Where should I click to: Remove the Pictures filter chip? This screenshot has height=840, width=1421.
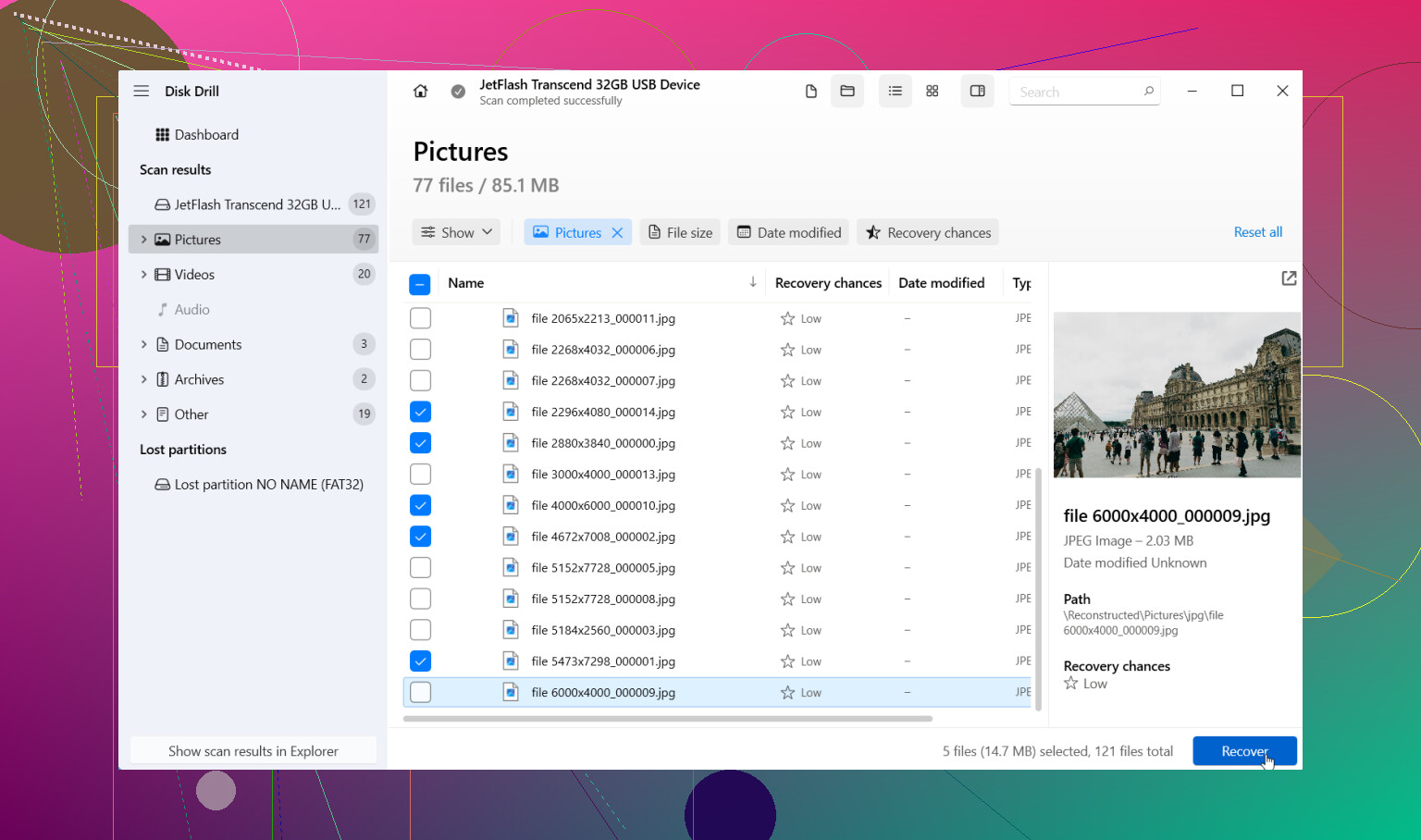618,232
